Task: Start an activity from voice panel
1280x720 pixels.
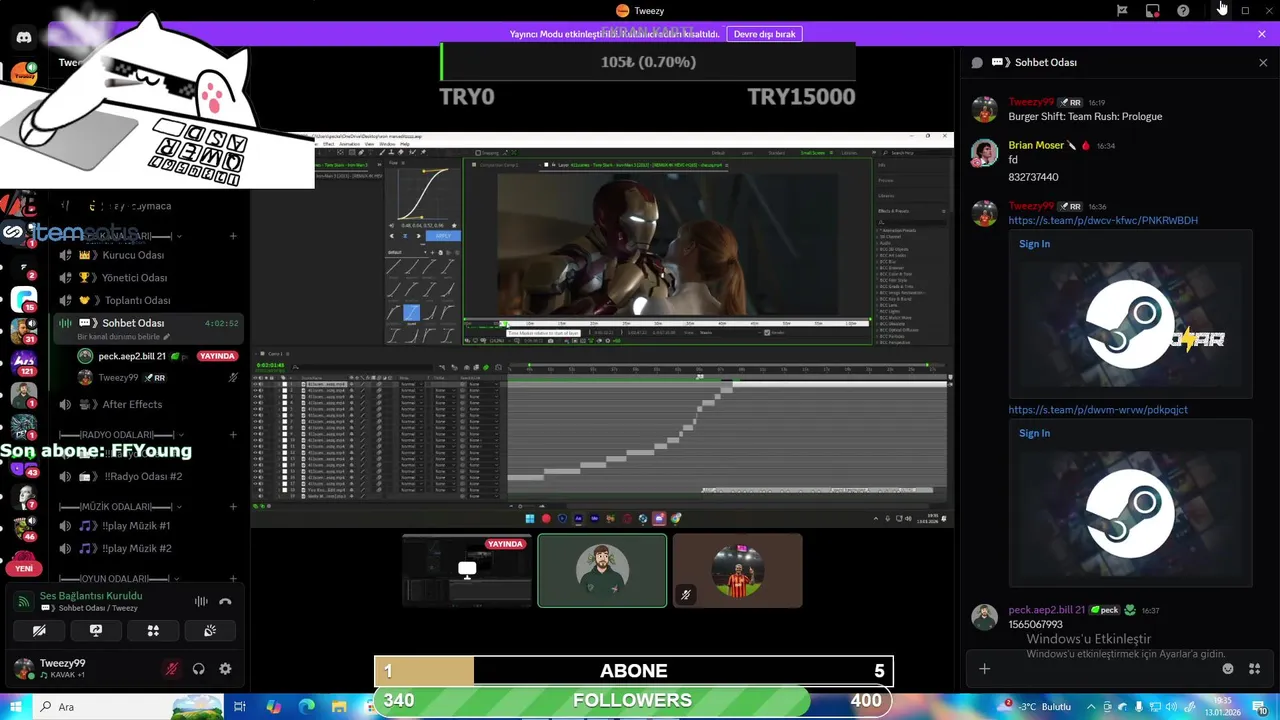Action: (153, 631)
